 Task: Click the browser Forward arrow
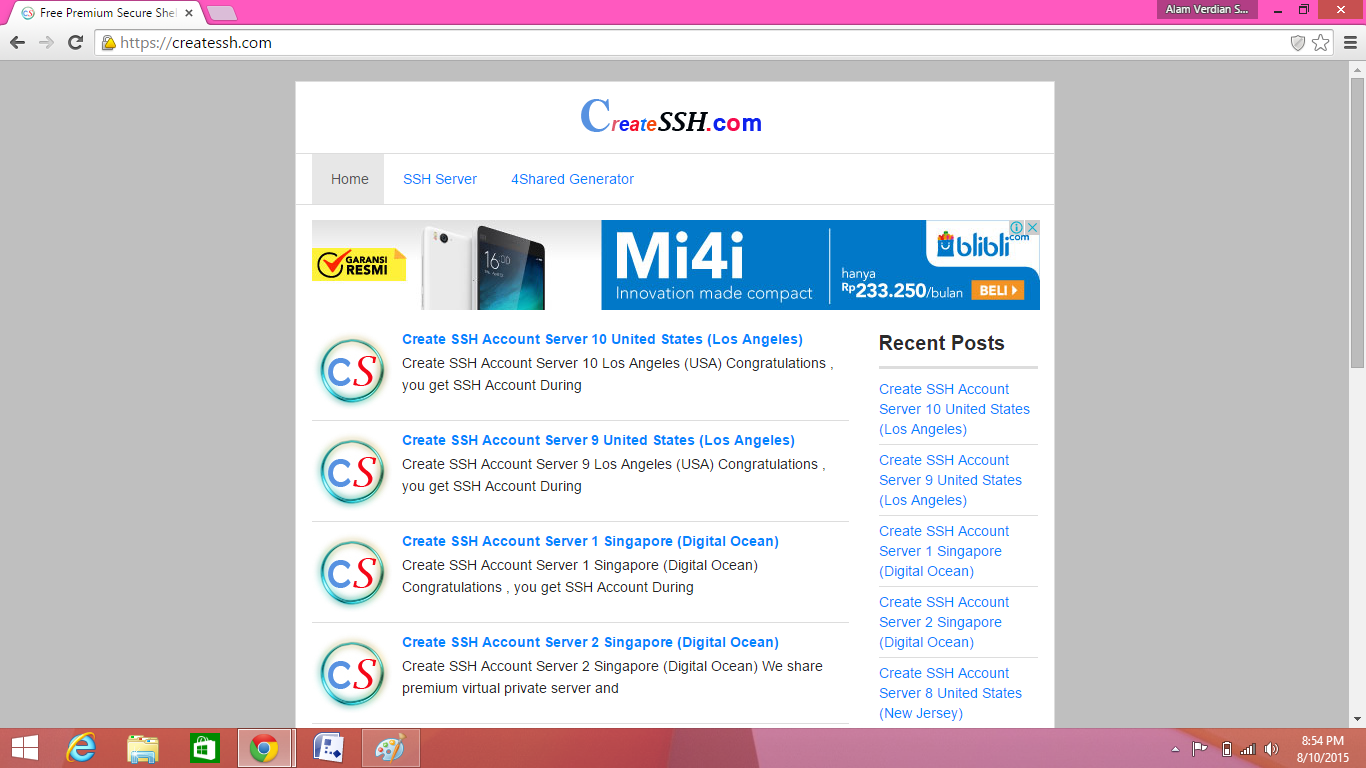pos(46,42)
